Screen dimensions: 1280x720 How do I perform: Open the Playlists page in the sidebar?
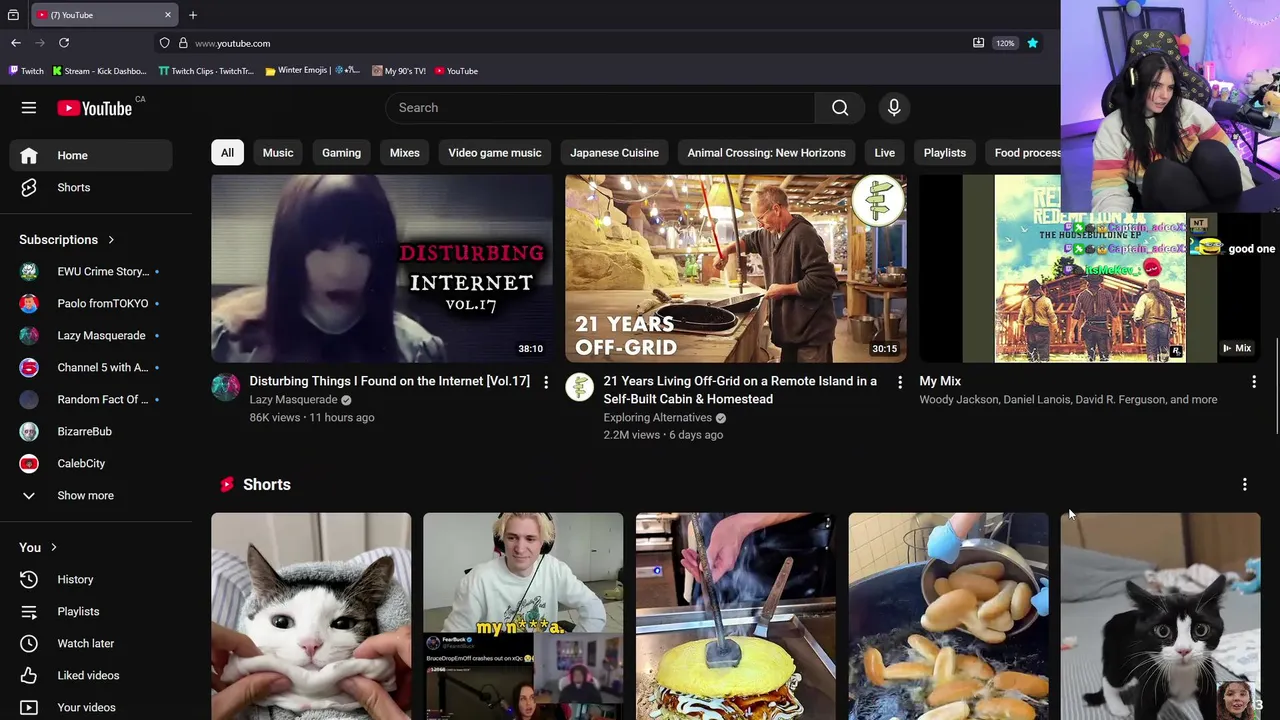(x=91, y=611)
